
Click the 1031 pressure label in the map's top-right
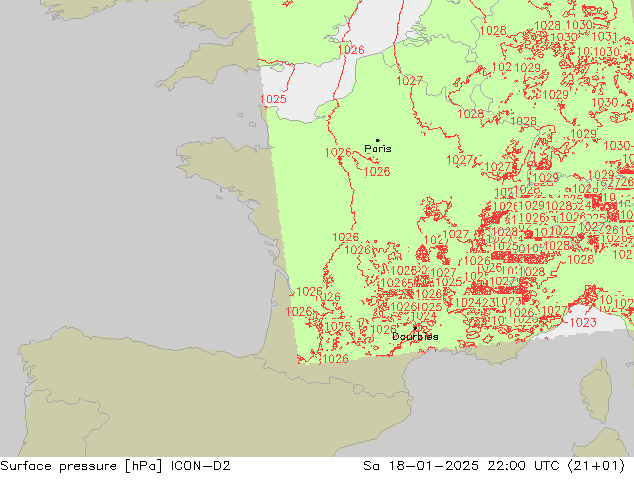(604, 37)
